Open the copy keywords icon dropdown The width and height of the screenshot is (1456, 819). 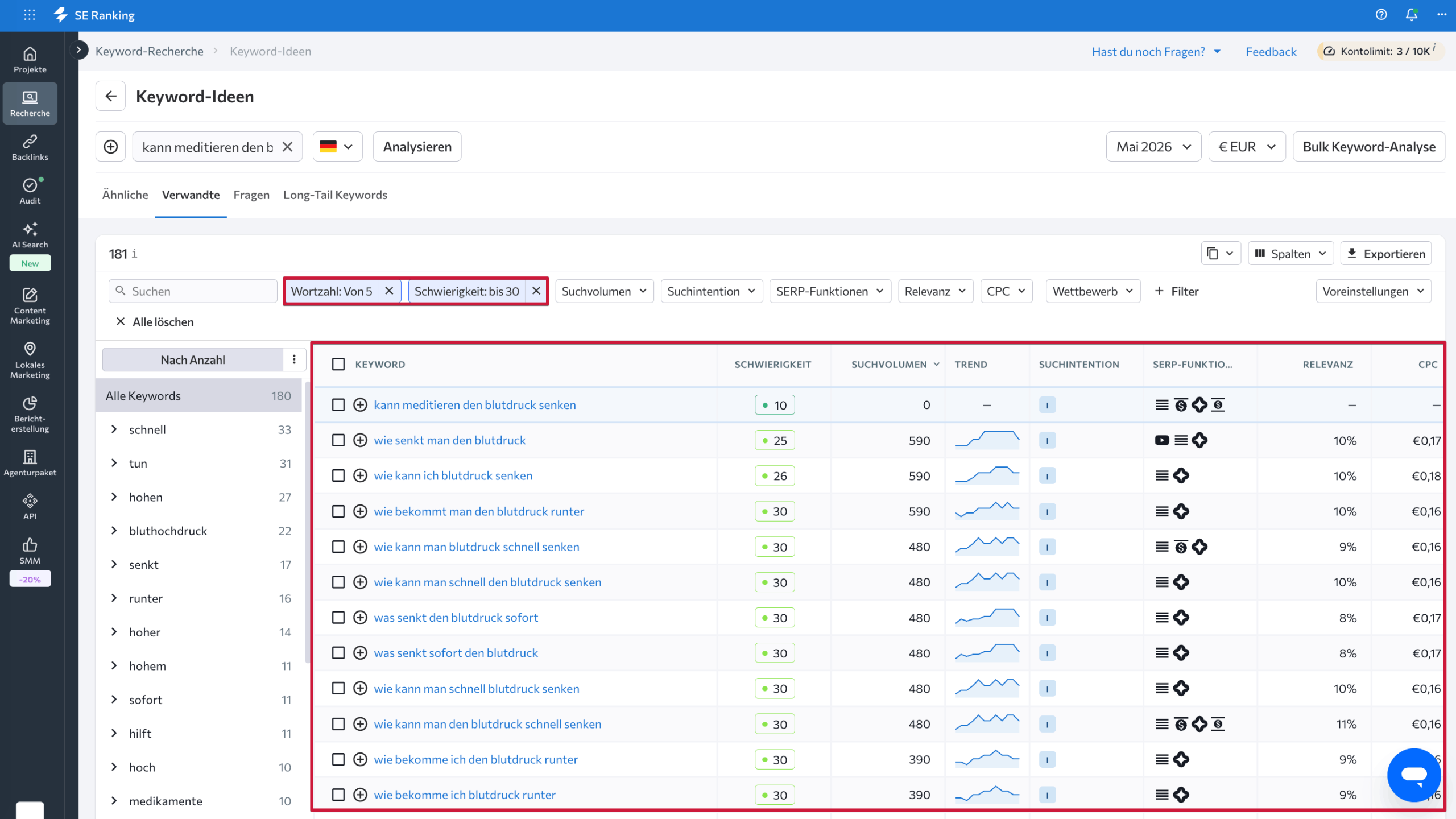click(x=1221, y=254)
